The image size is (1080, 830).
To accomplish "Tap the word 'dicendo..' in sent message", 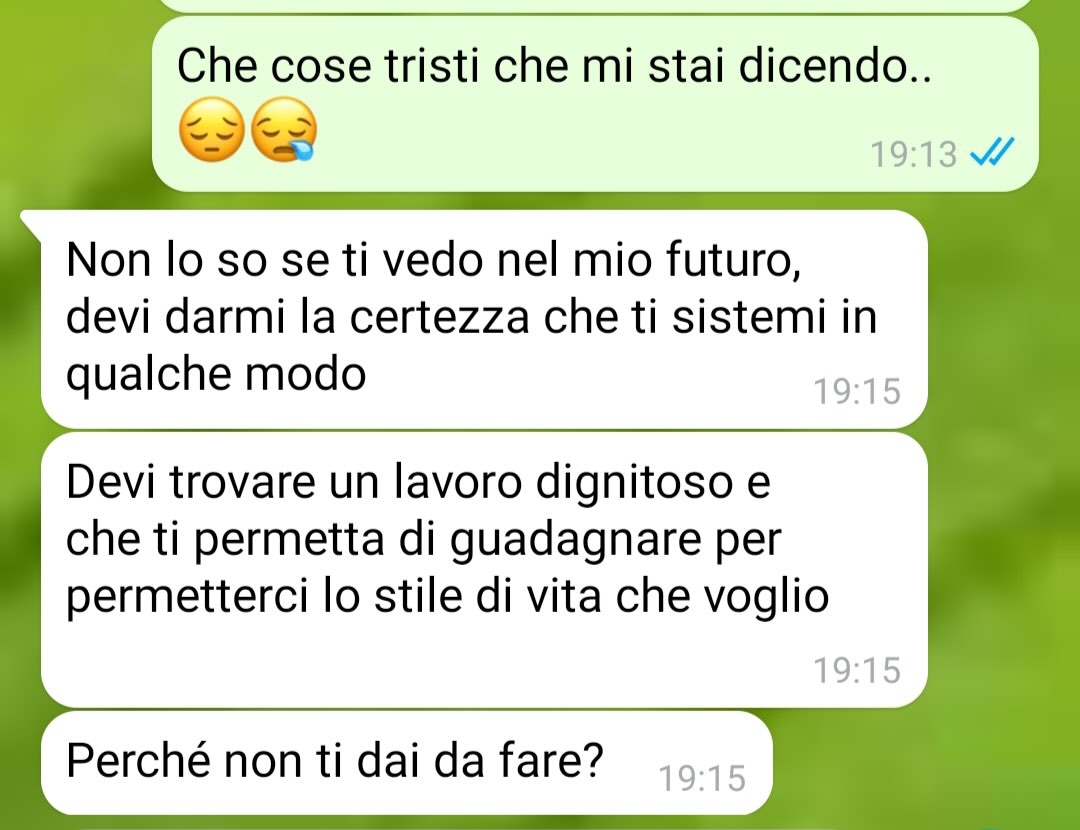I will (x=835, y=66).
